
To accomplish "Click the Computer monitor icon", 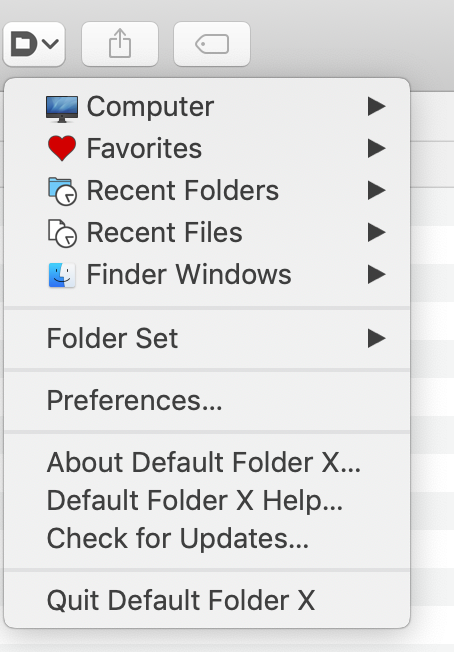I will coord(62,109).
